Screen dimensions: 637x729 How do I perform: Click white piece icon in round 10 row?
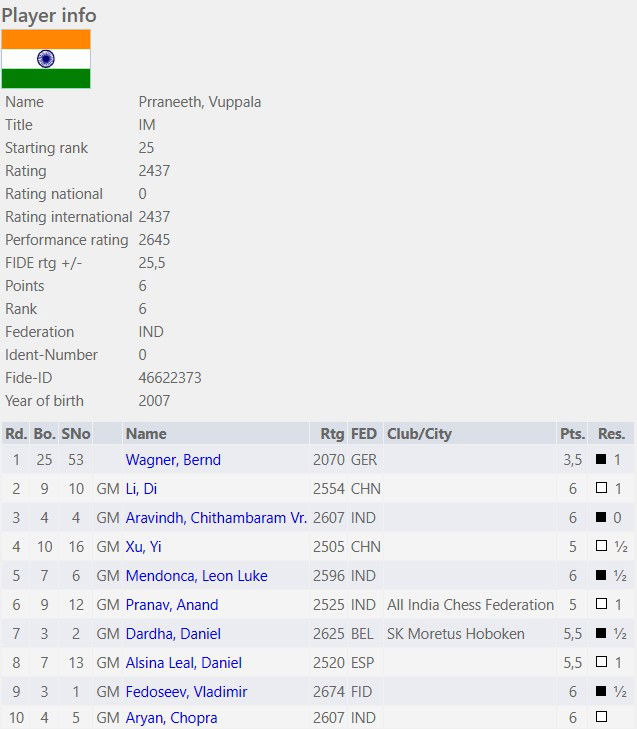coord(601,719)
